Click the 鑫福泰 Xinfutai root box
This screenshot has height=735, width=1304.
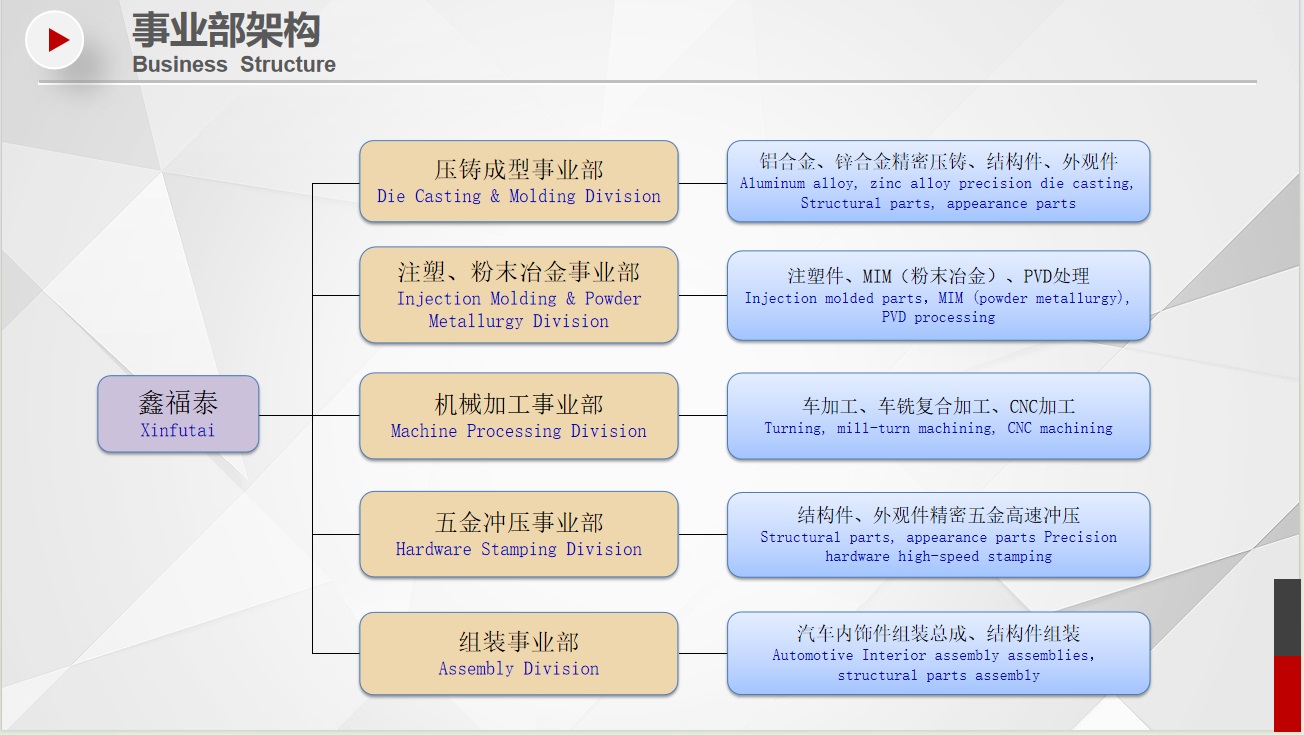178,414
